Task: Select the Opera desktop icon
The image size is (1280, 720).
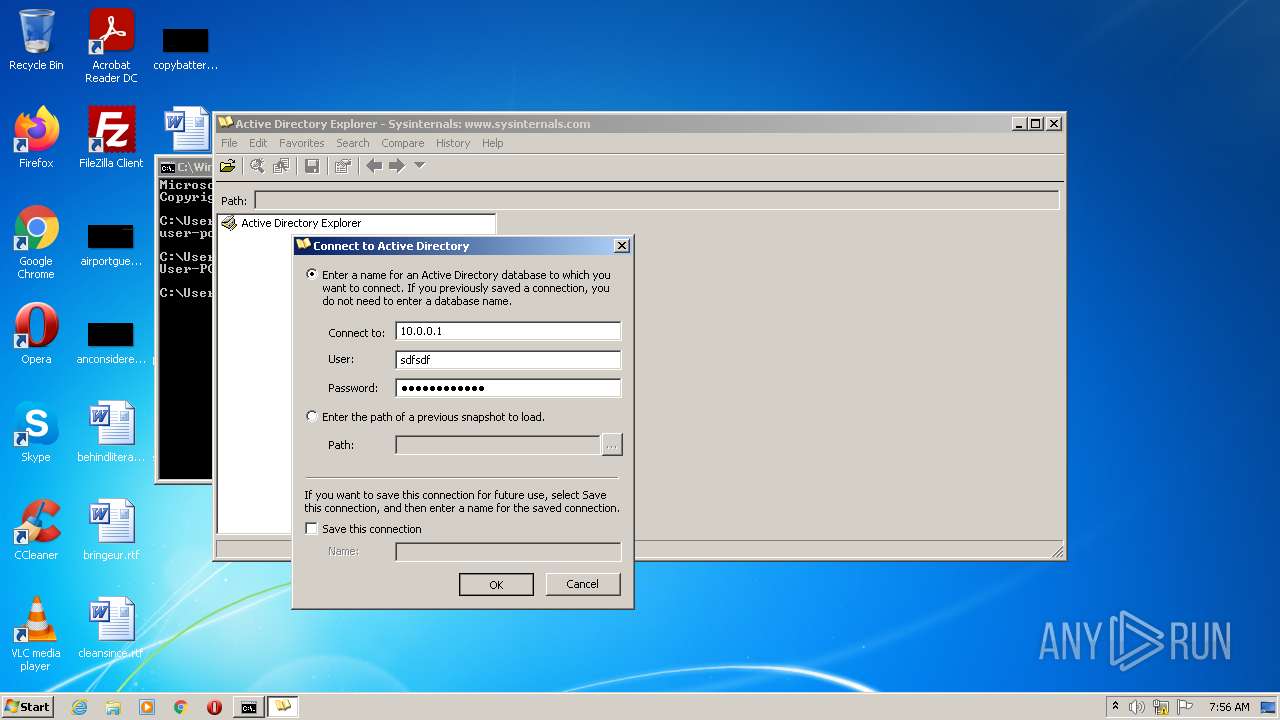Action: coord(36,334)
